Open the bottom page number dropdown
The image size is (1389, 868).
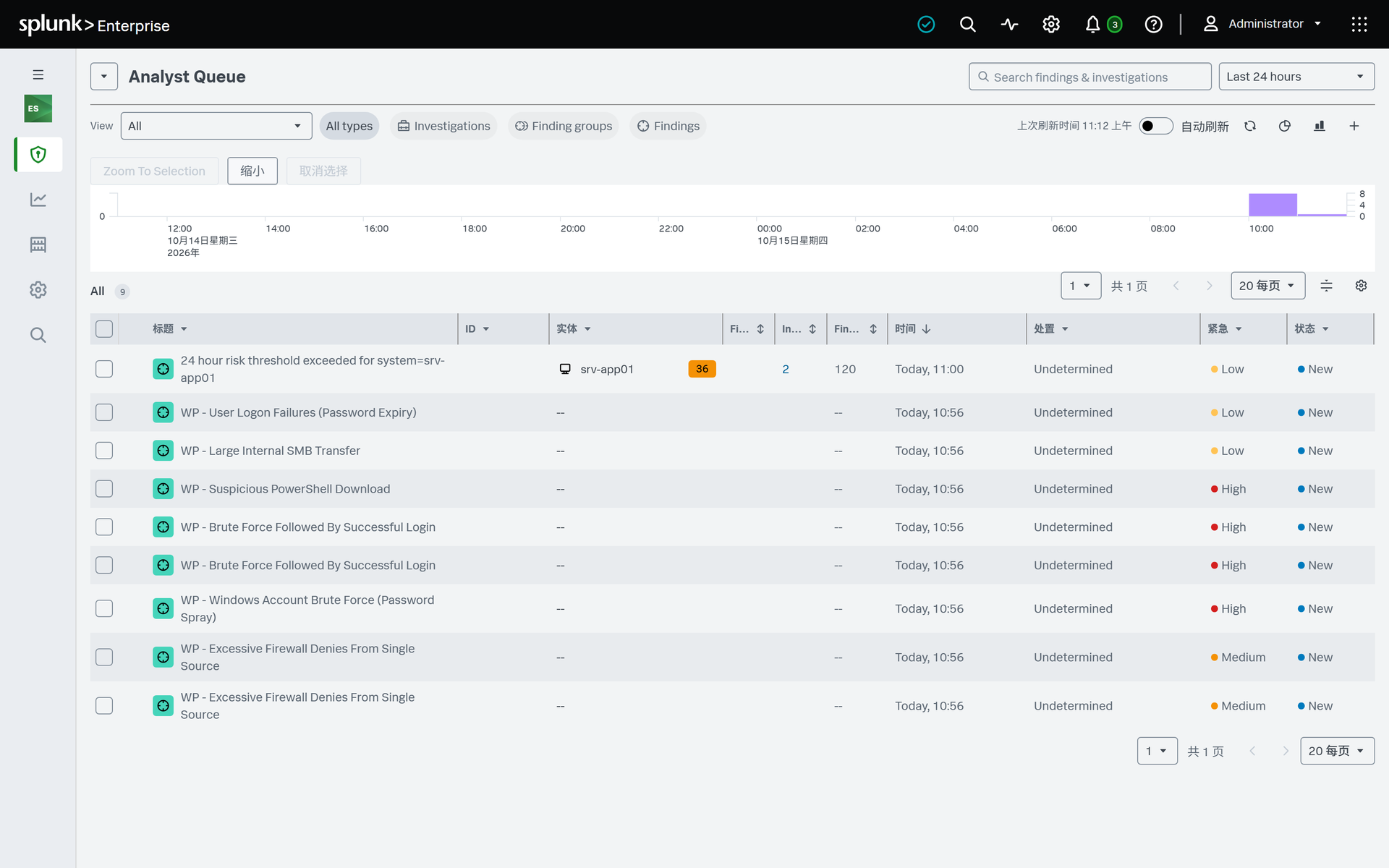tap(1157, 751)
